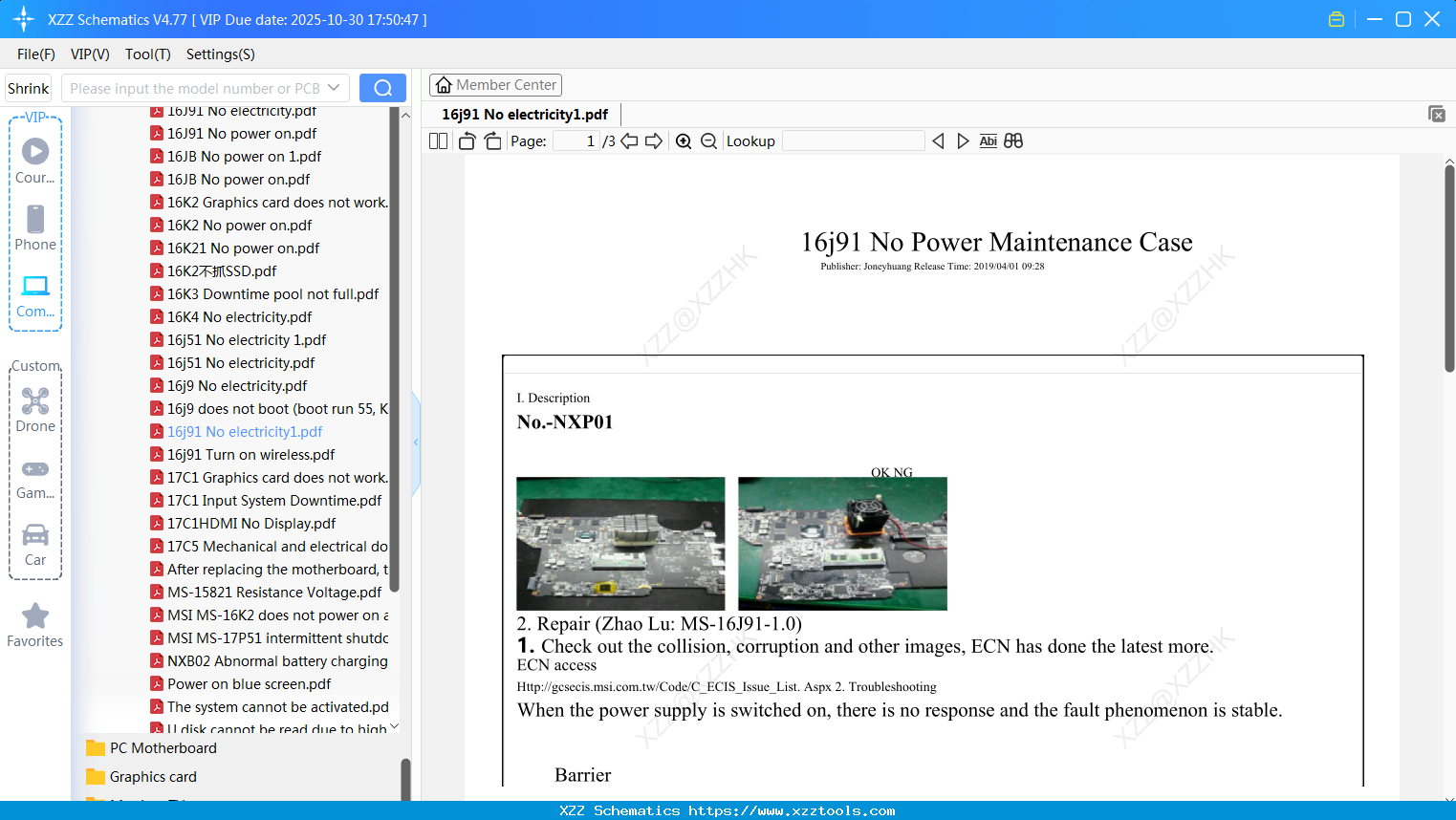The height and width of the screenshot is (820, 1456).
Task: Go to the previous page arrow
Action: (629, 141)
